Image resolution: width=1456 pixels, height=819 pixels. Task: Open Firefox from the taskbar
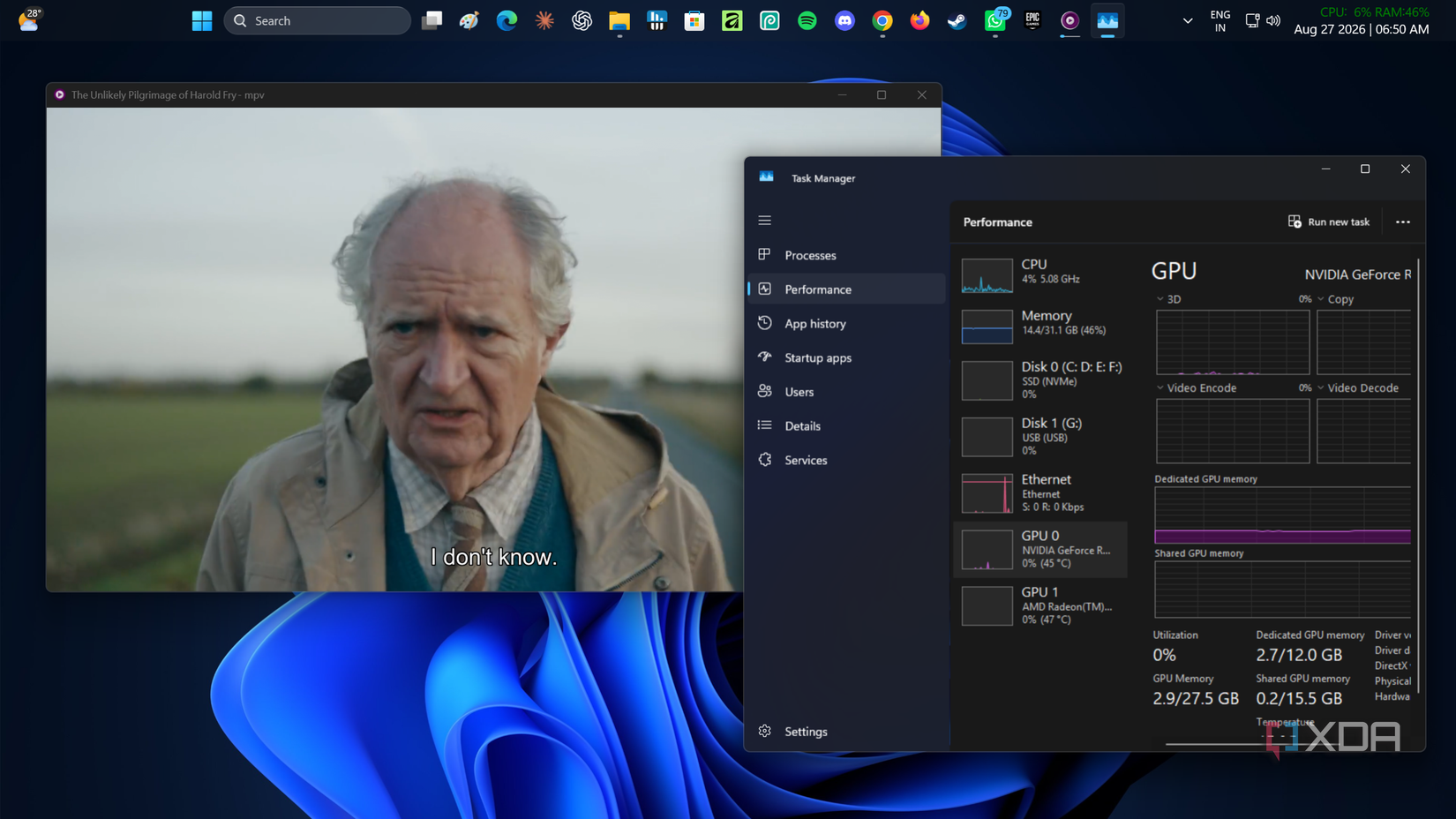pyautogui.click(x=920, y=20)
